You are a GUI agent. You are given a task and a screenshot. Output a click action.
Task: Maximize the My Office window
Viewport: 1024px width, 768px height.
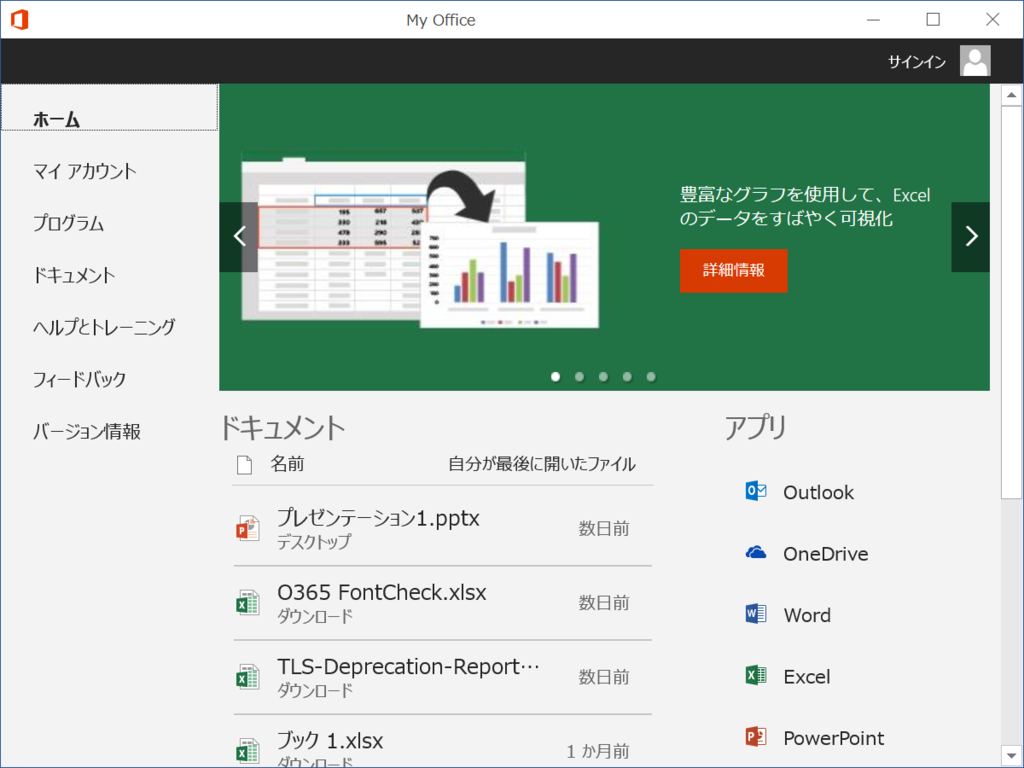[933, 20]
